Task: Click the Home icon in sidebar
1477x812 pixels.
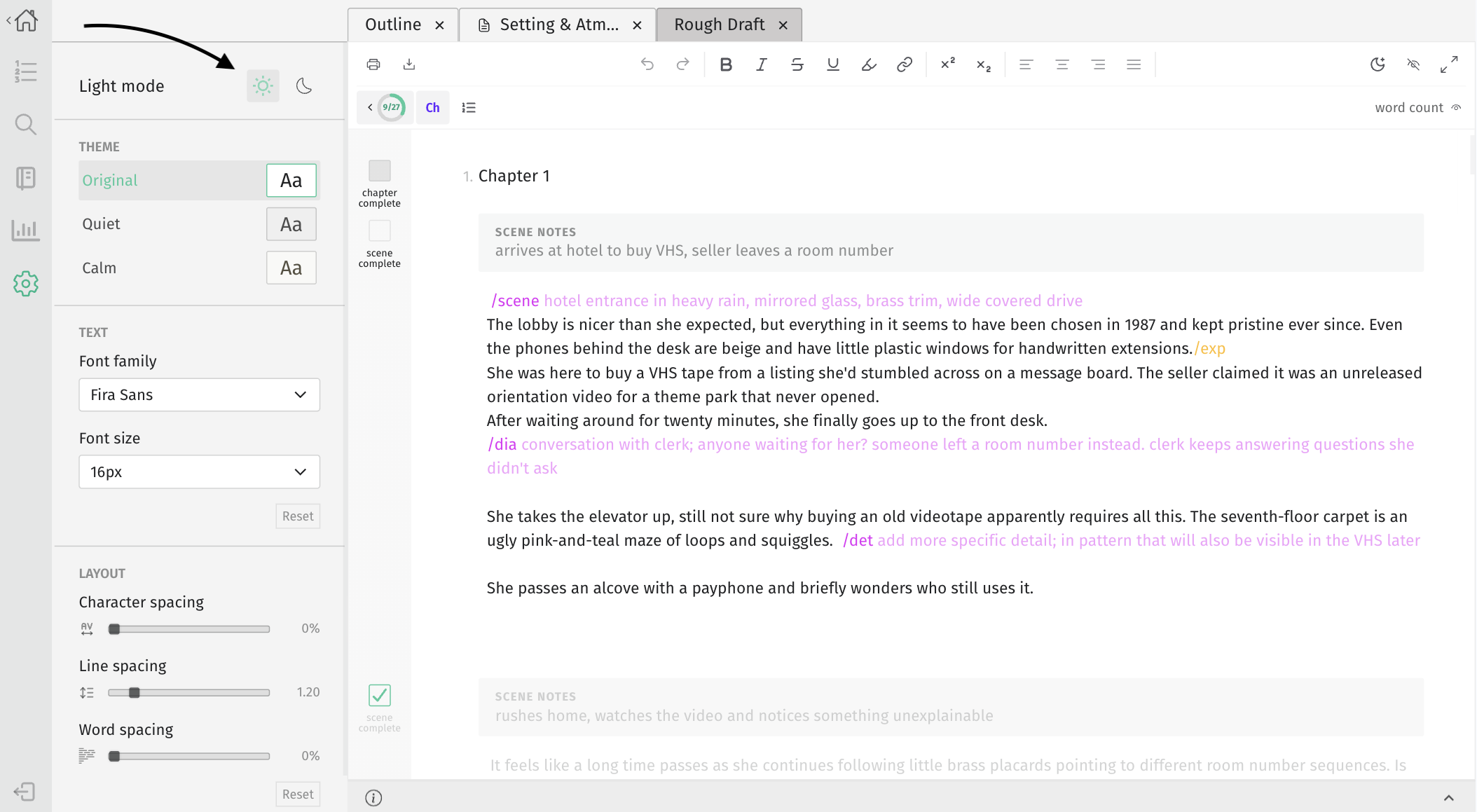Action: (x=26, y=20)
